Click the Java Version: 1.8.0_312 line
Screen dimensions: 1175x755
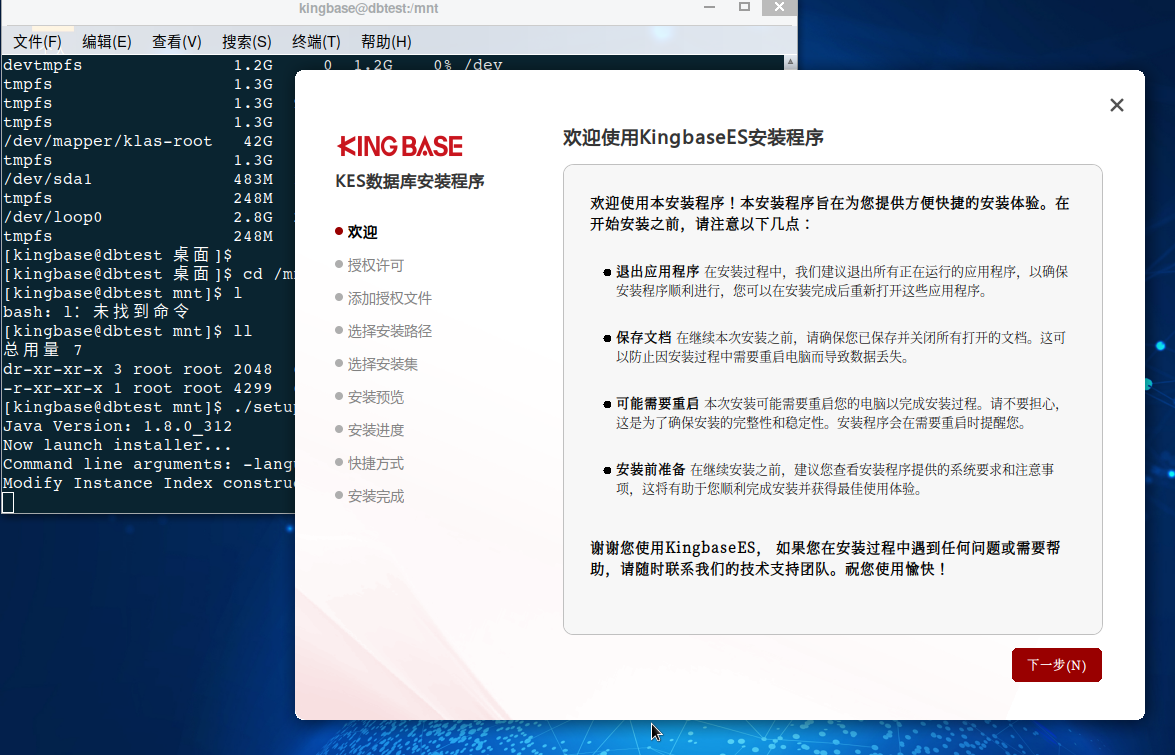tap(118, 426)
